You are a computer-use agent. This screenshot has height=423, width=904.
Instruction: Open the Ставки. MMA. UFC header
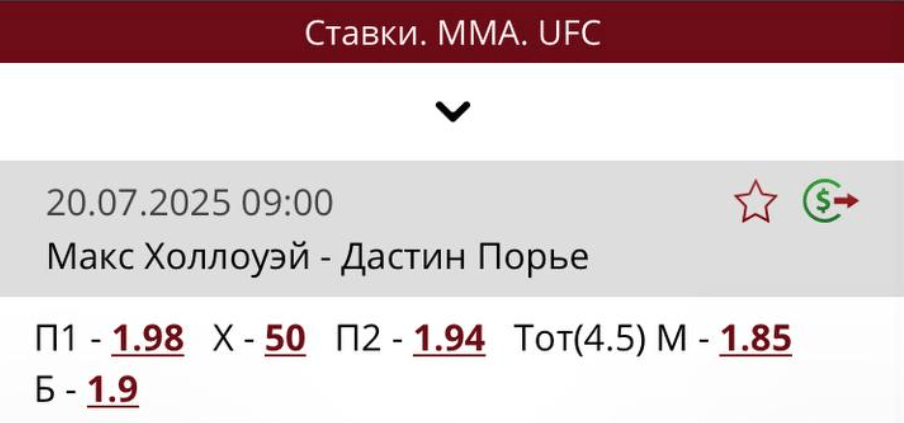452,33
